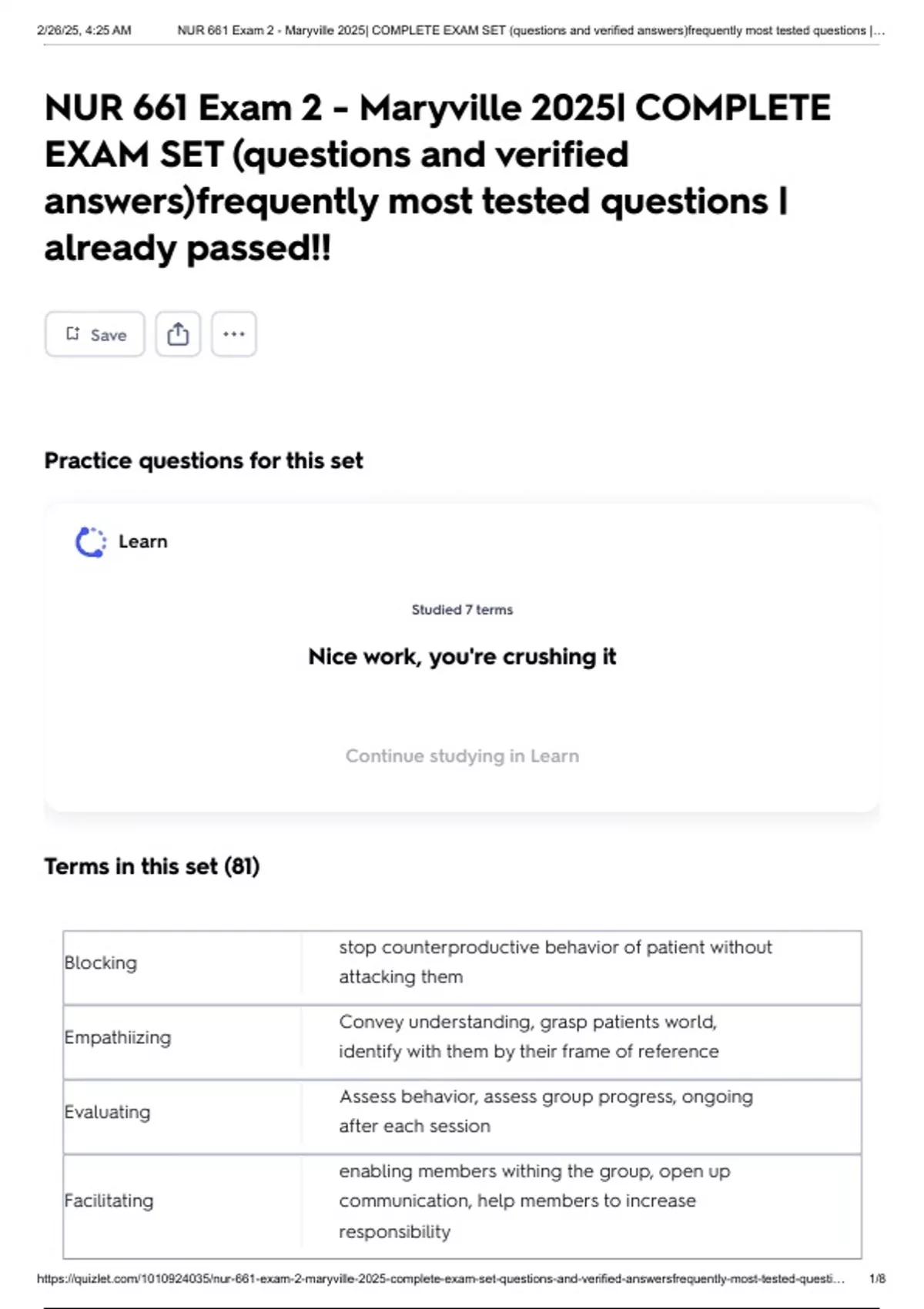Click the Save button
Image resolution: width=924 pixels, height=1309 pixels.
pyautogui.click(x=95, y=334)
